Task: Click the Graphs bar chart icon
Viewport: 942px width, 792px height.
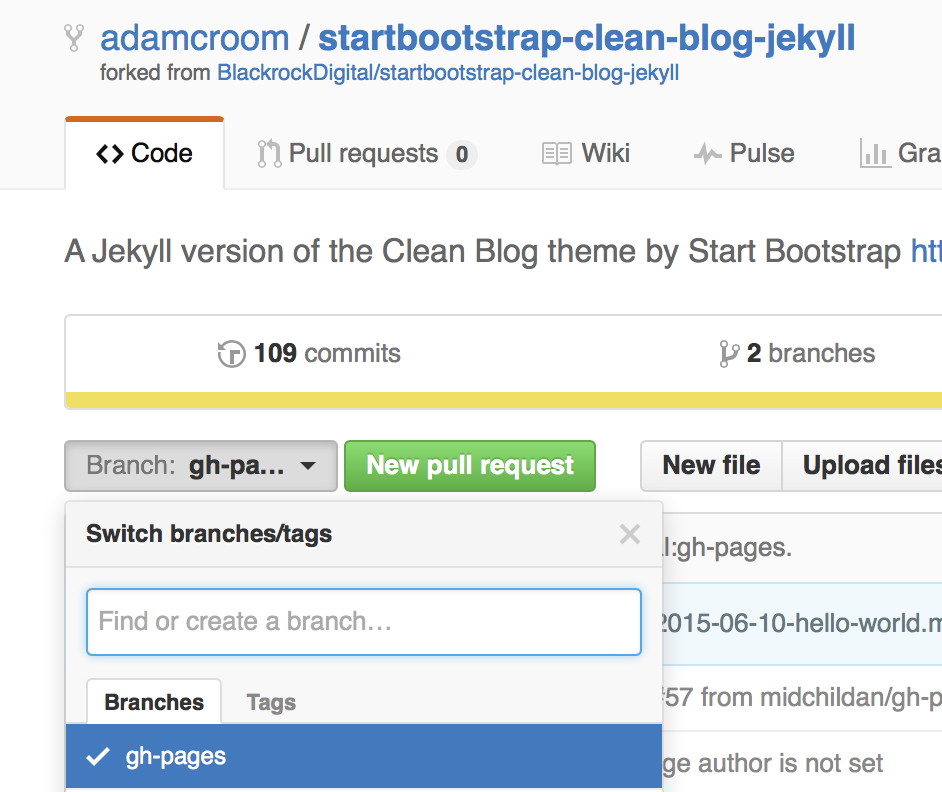Action: 875,153
